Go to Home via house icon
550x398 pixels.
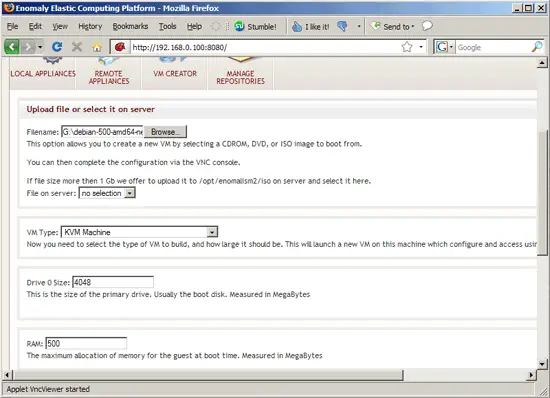97,47
